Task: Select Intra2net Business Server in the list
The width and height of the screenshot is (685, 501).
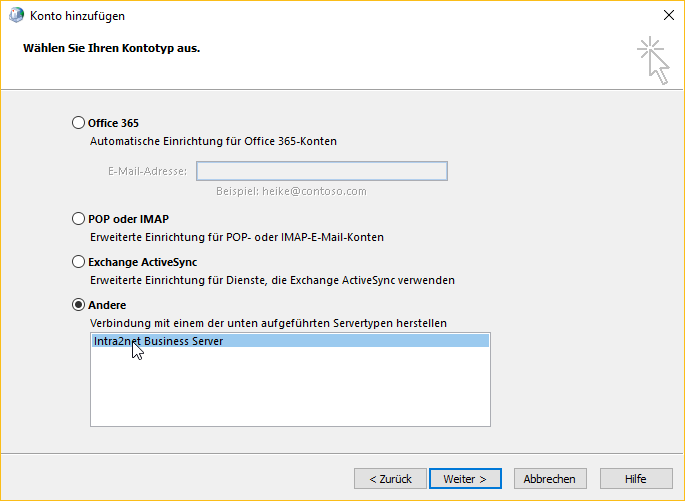Action: 291,341
